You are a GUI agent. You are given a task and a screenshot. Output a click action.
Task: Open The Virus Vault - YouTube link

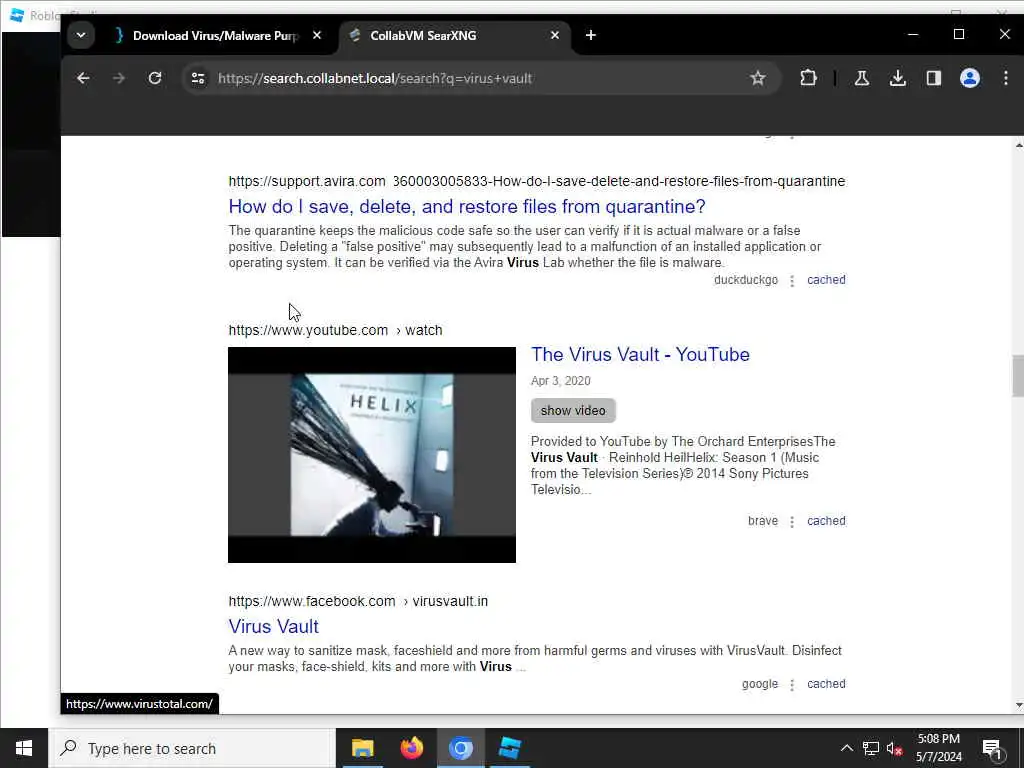[640, 355]
